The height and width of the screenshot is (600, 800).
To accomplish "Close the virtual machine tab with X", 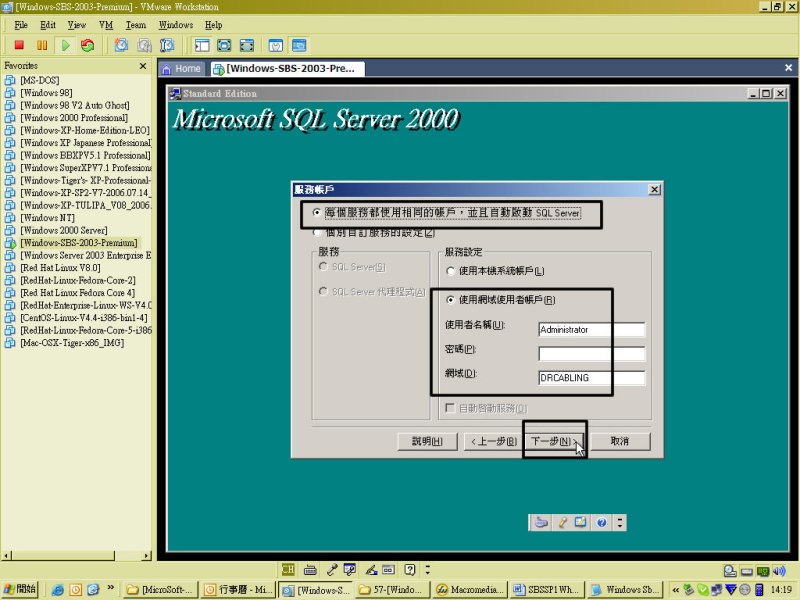I will coord(788,68).
